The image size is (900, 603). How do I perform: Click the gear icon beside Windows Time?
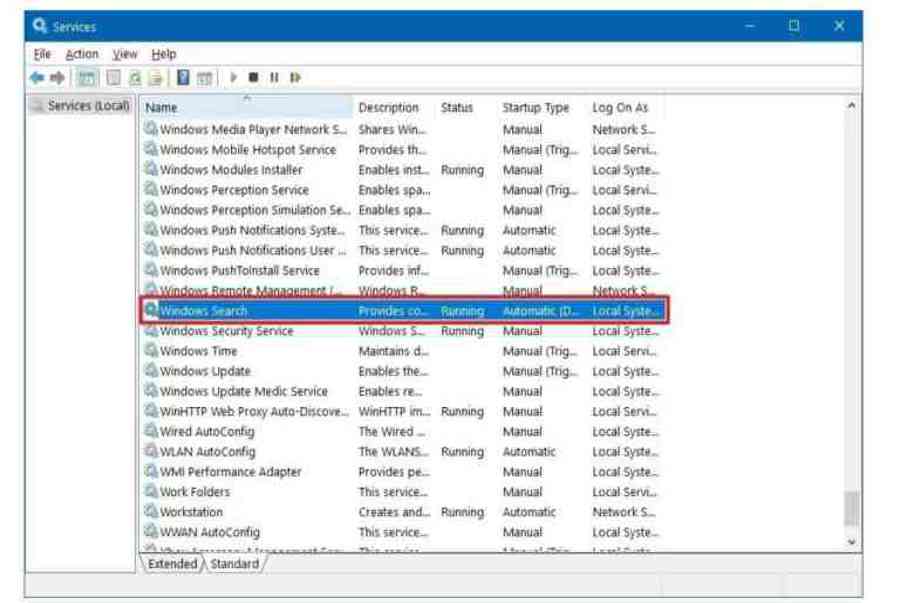[x=151, y=350]
